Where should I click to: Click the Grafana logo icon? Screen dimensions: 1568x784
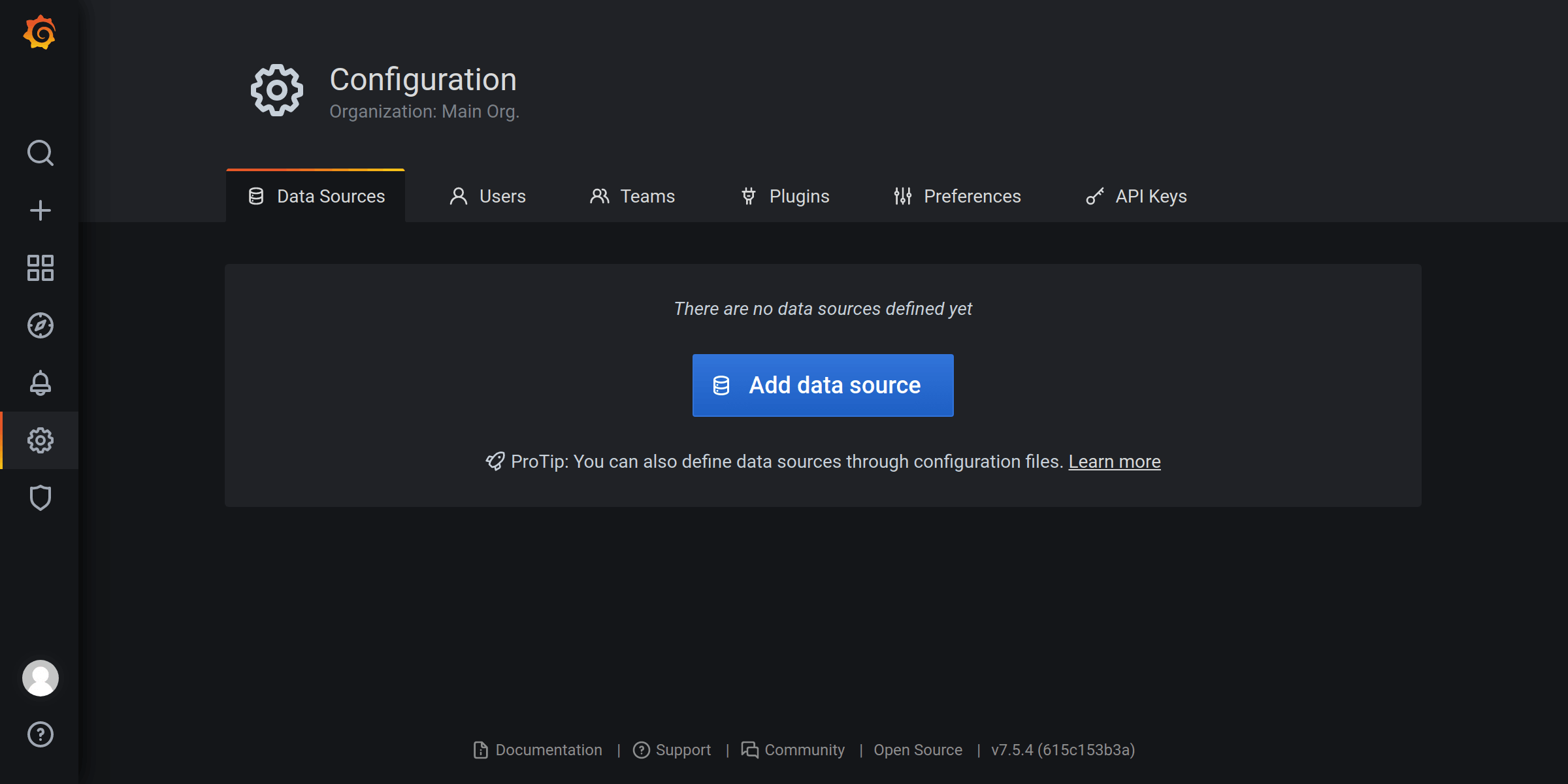click(x=40, y=32)
